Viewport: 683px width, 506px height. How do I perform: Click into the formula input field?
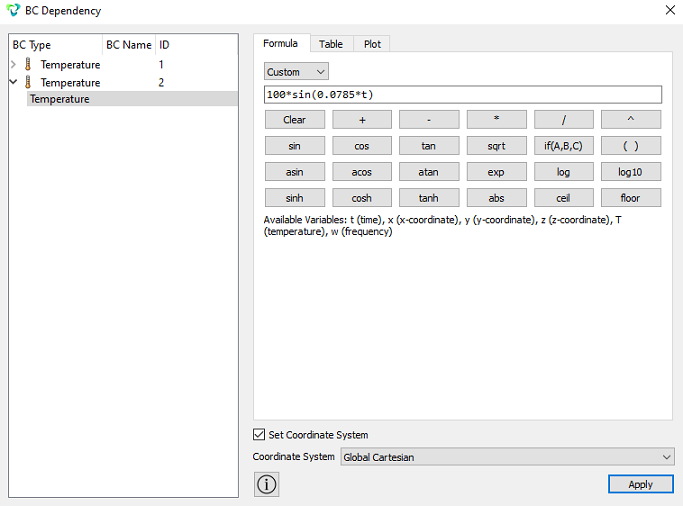pyautogui.click(x=463, y=94)
